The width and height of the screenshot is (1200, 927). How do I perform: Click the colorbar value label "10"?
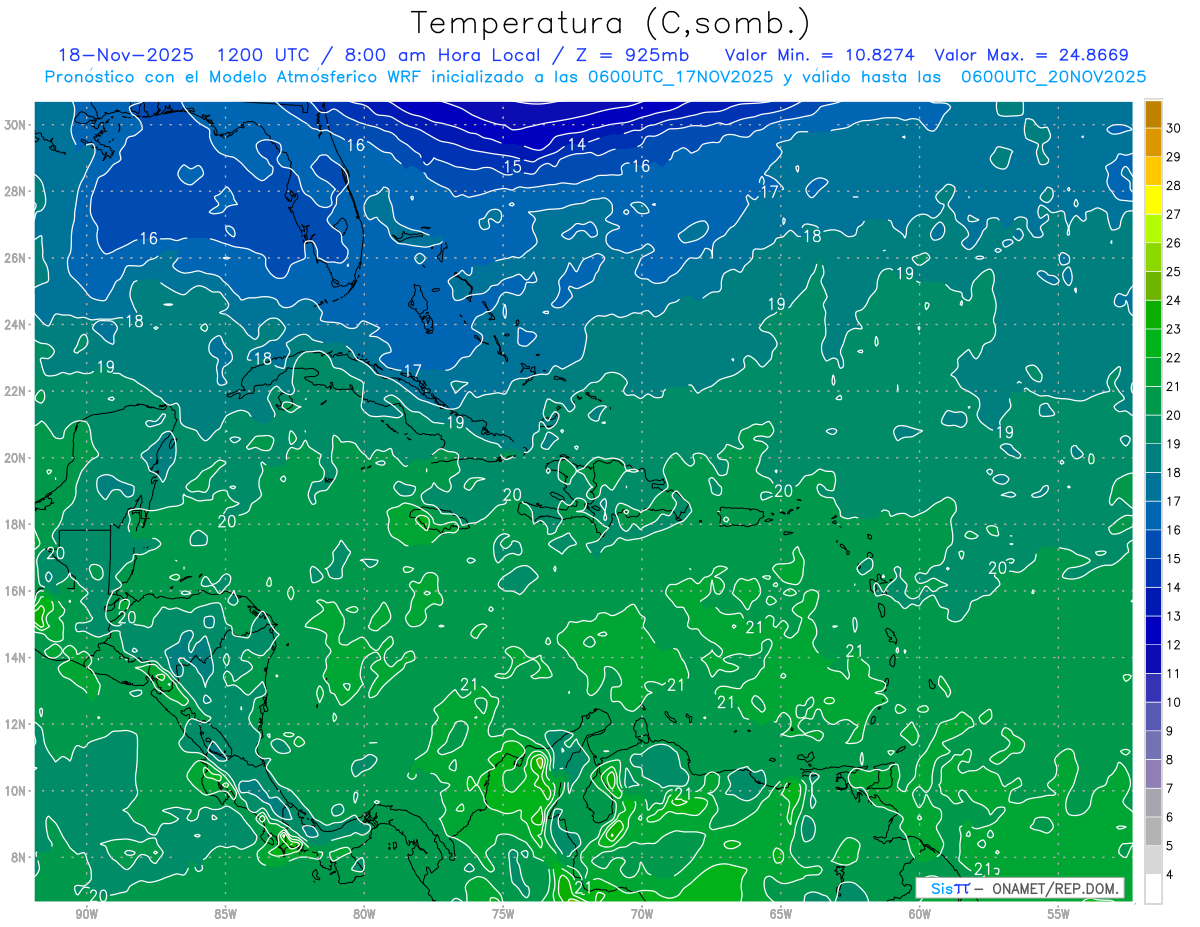pos(1174,702)
